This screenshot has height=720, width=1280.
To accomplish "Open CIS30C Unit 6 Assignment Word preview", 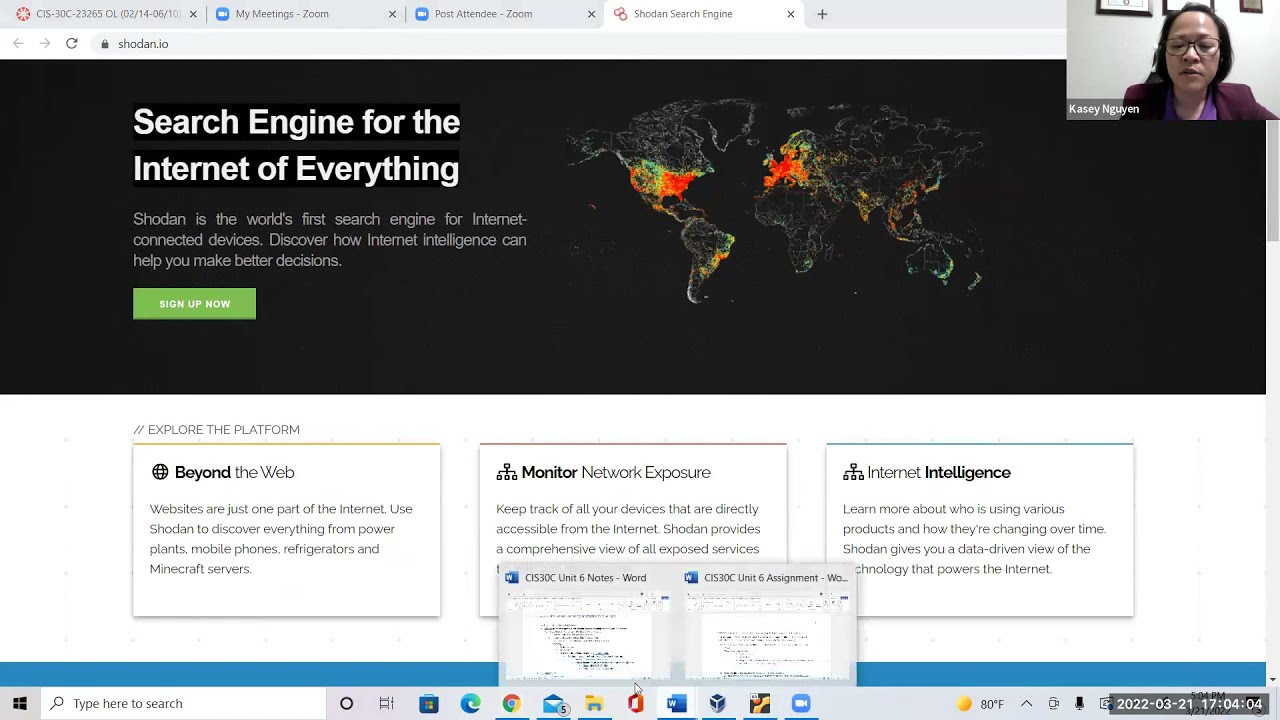I will (766, 625).
